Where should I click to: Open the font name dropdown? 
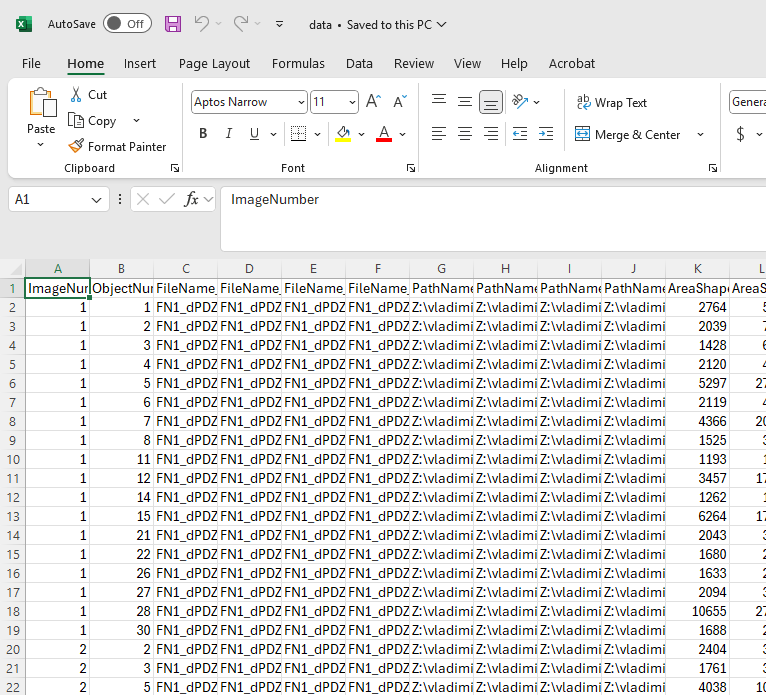click(301, 102)
